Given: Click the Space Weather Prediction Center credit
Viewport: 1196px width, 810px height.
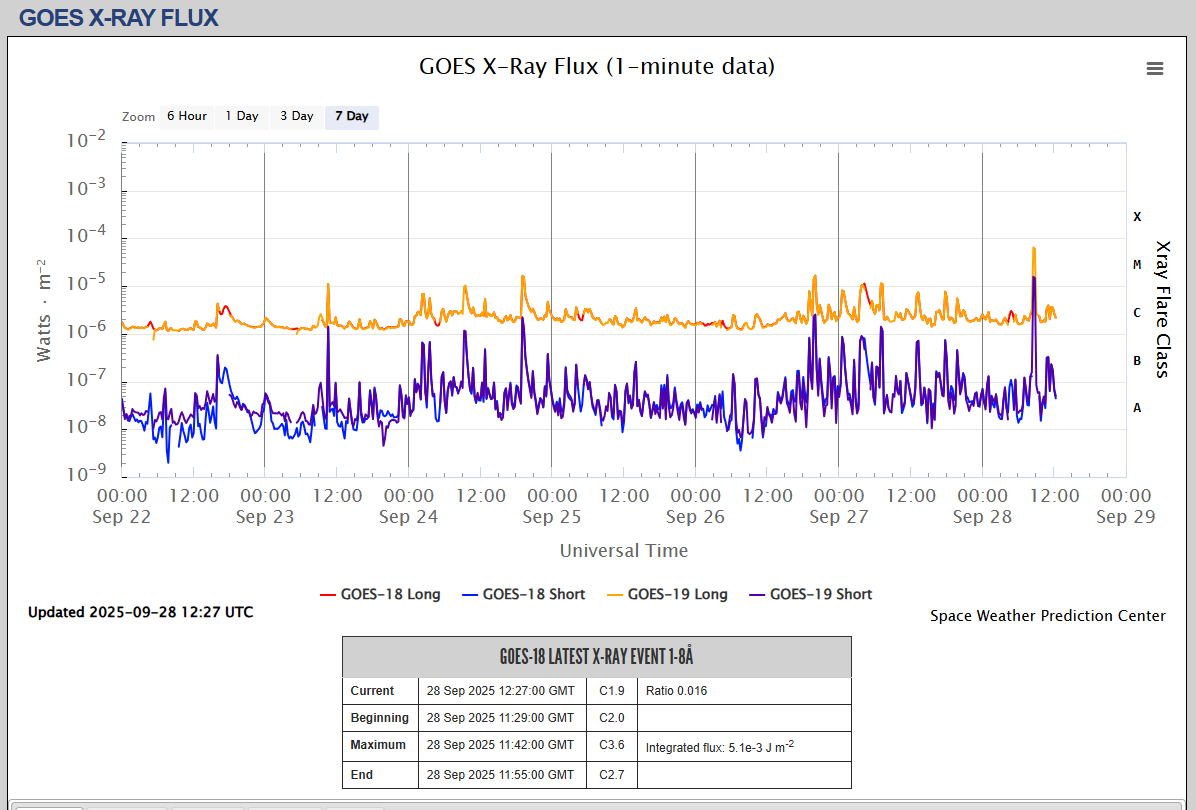Looking at the screenshot, I should 1047,616.
